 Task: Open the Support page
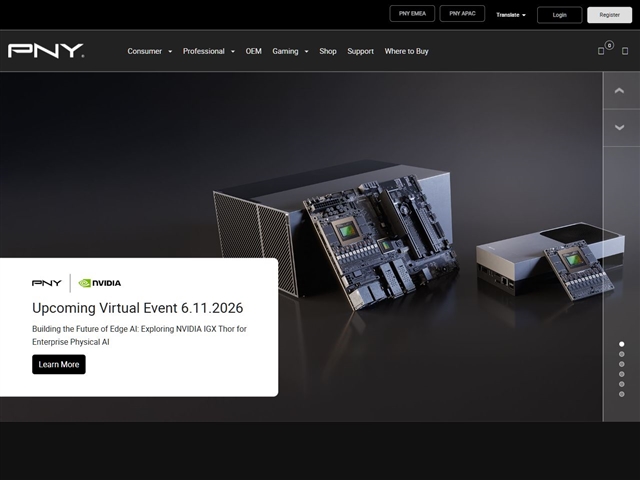click(x=360, y=51)
